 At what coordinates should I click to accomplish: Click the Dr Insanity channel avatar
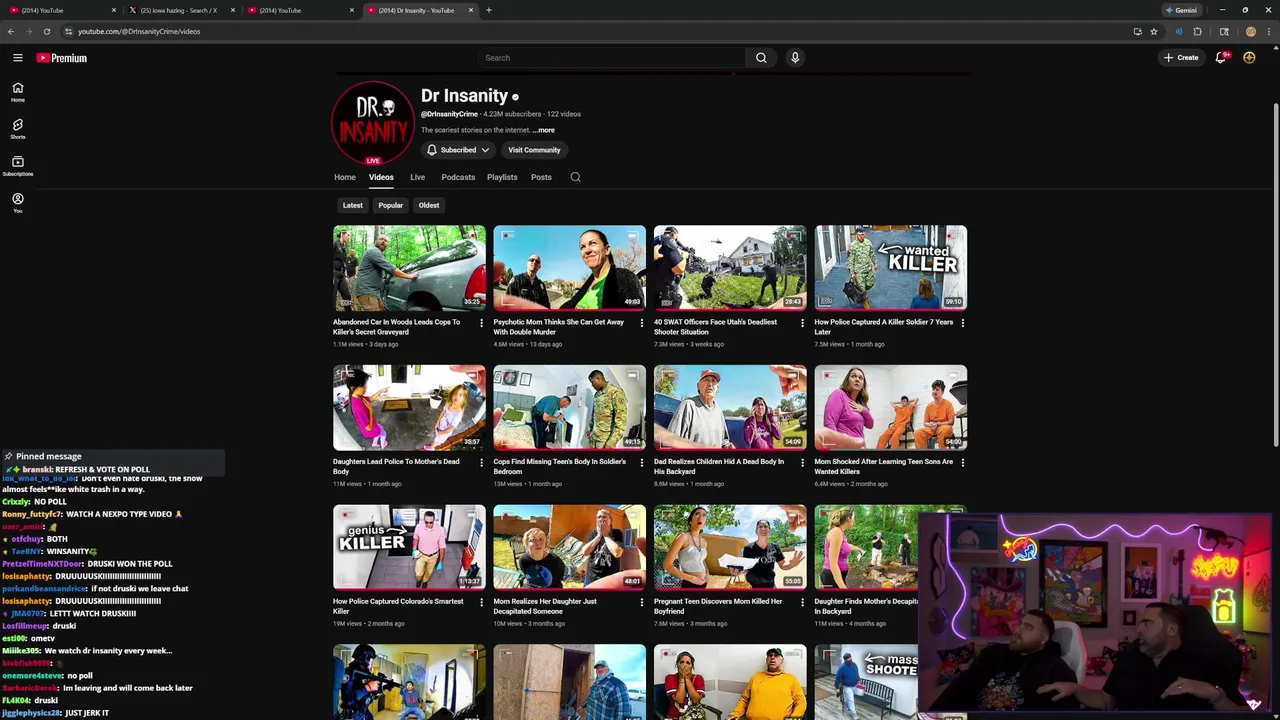click(373, 122)
